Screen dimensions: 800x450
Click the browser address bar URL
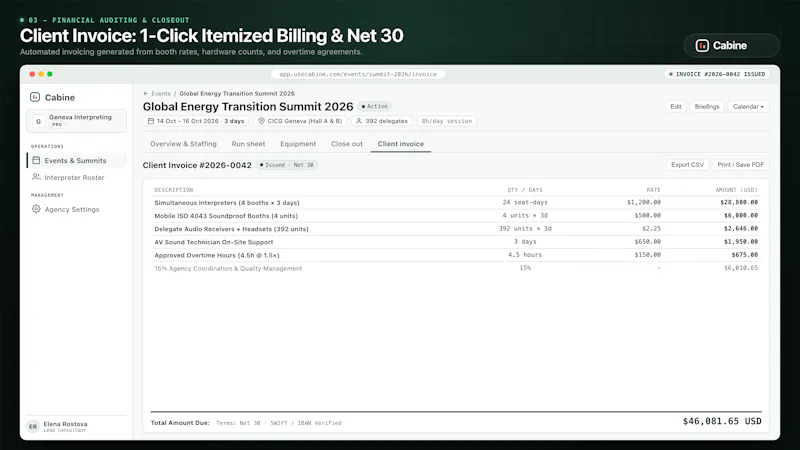click(358, 74)
